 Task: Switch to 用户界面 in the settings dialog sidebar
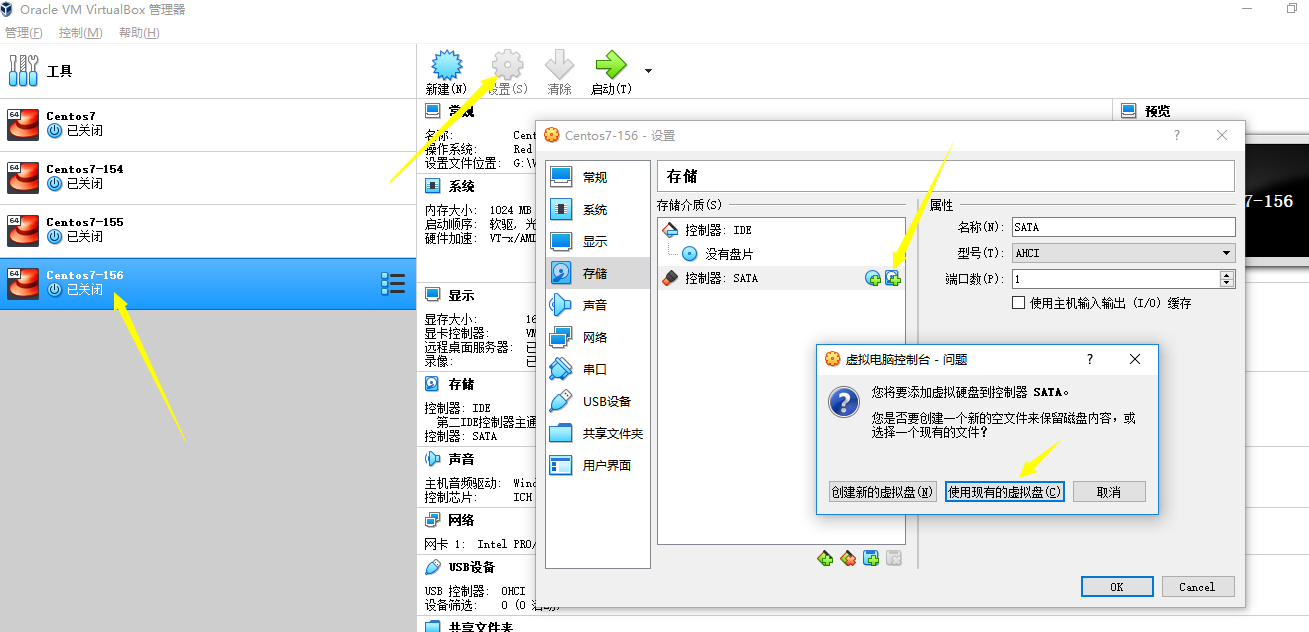tap(597, 465)
